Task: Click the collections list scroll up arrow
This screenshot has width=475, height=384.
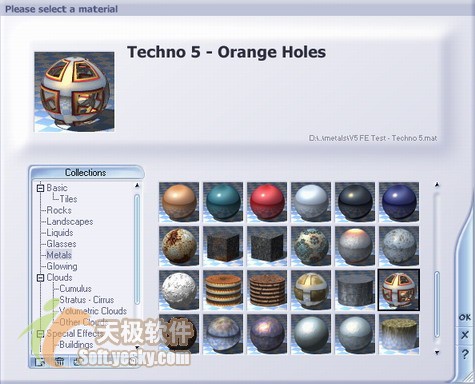Action: (137, 185)
